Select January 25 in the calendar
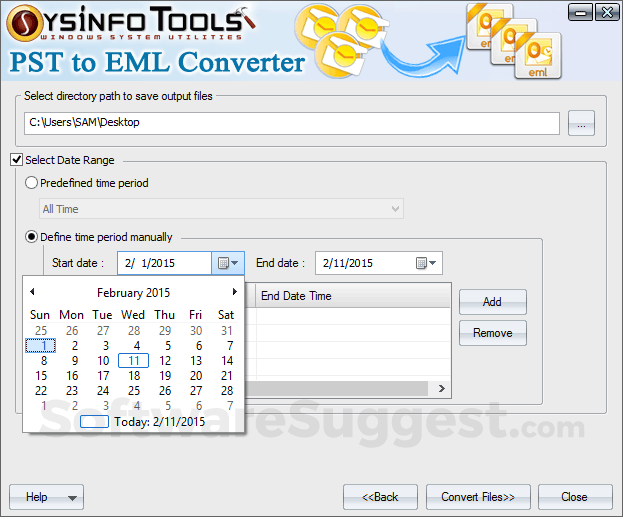The width and height of the screenshot is (623, 517). pos(41,331)
